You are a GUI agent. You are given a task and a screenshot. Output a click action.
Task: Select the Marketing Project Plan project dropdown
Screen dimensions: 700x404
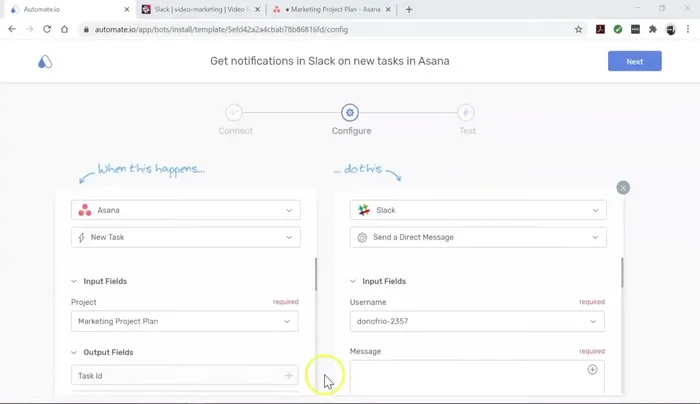point(185,321)
